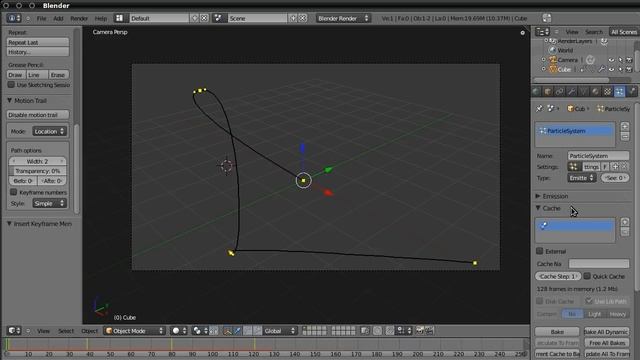Select the translate manipulator arrow icon
Viewport: 640px width, 360px height.
[238, 331]
